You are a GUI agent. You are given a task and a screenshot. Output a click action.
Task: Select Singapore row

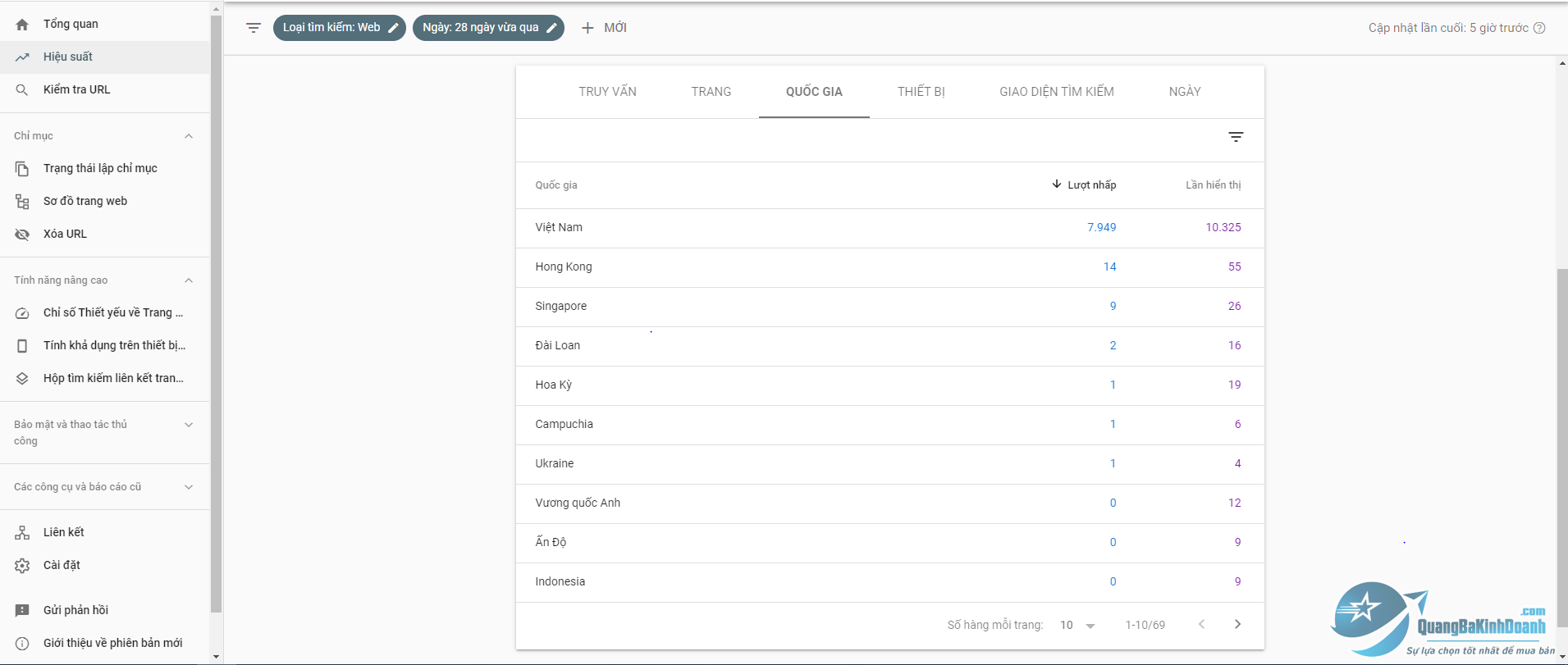tap(889, 307)
